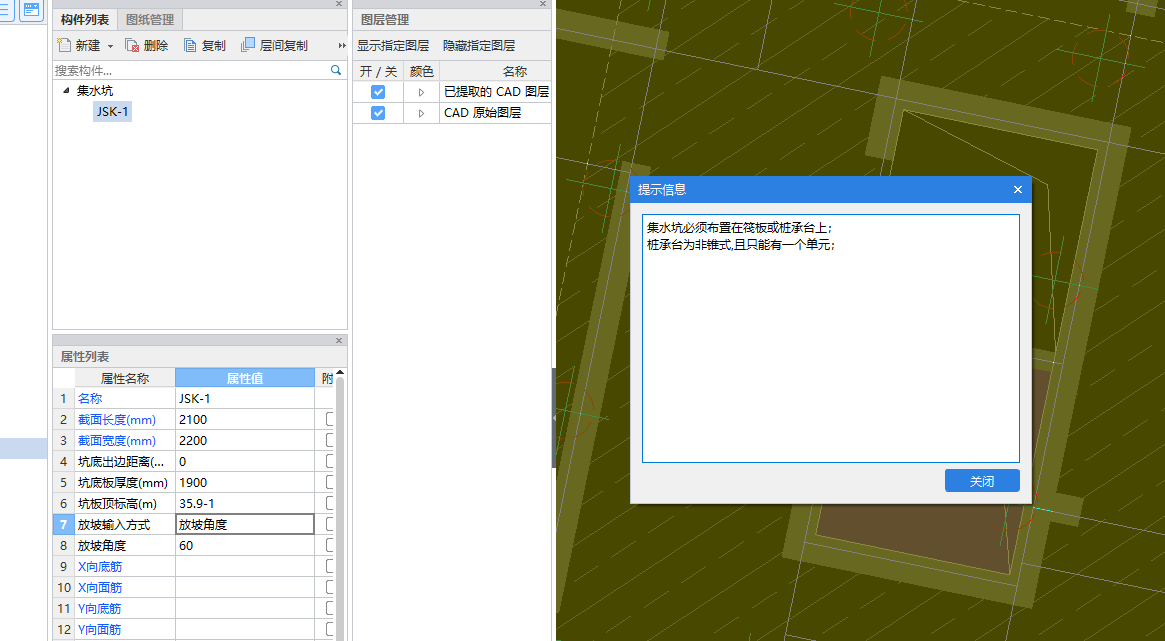Uncheck CAD 原始图层 visibility checkbox
The width and height of the screenshot is (1165, 641).
tap(378, 113)
